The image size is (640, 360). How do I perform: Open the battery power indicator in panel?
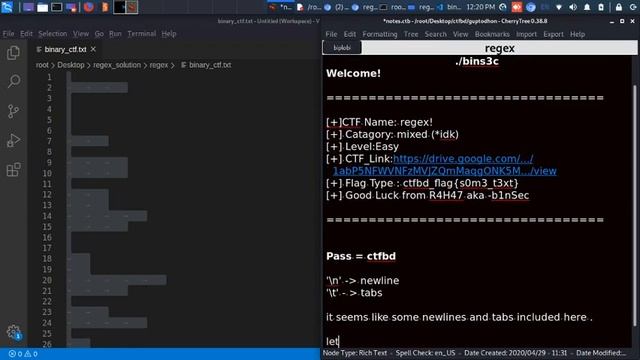click(x=601, y=7)
